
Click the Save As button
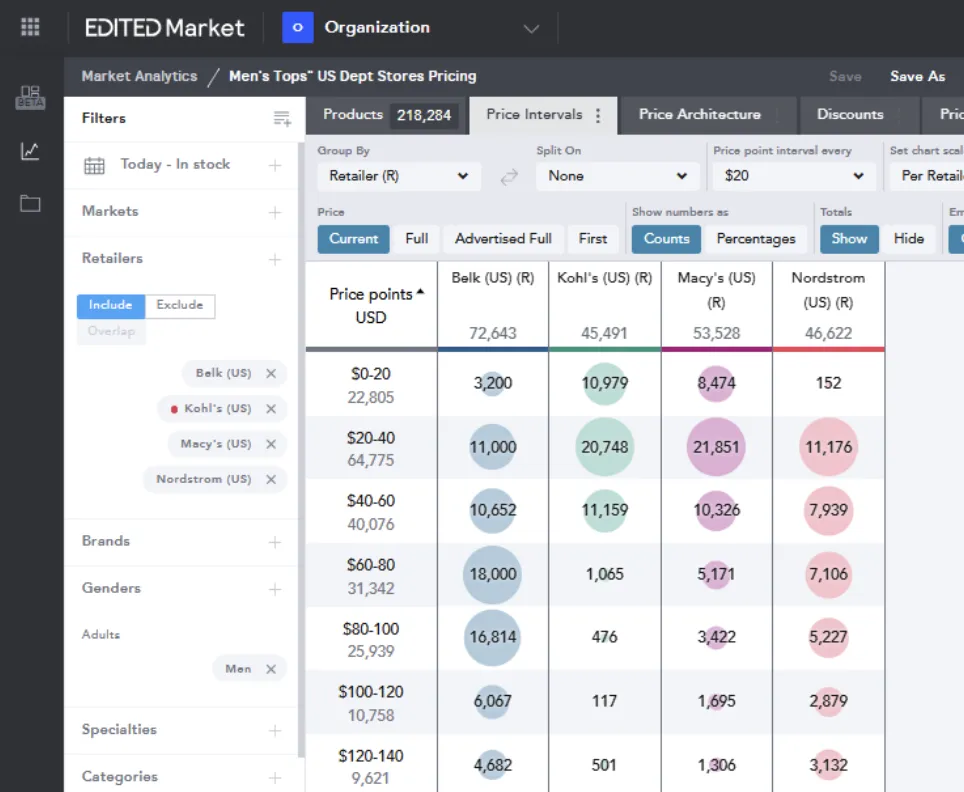pos(917,76)
